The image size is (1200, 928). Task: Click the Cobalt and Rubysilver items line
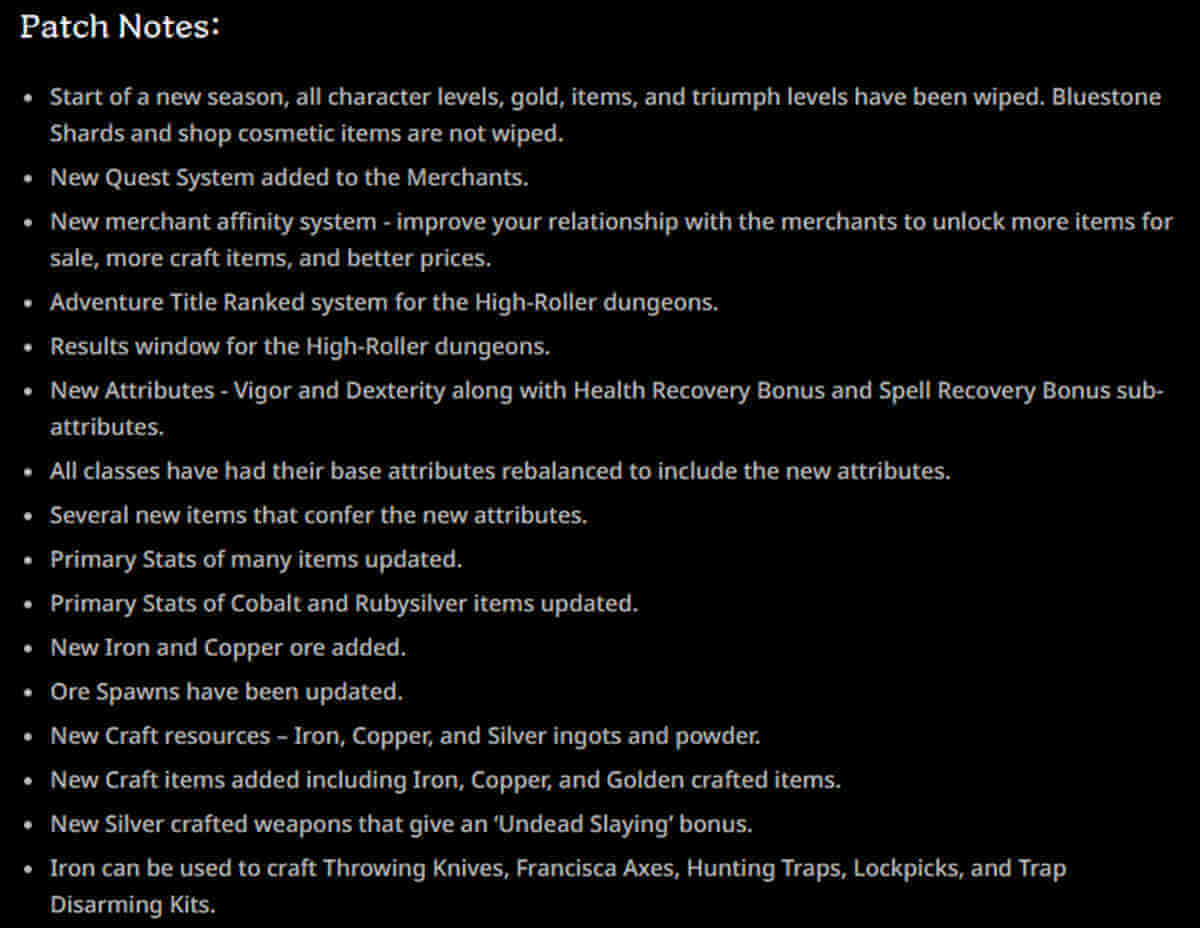click(x=344, y=603)
